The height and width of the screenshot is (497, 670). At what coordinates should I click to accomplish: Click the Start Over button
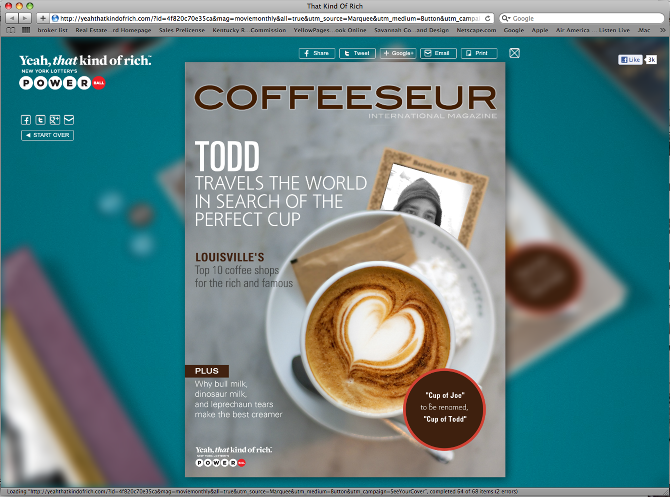click(x=47, y=135)
